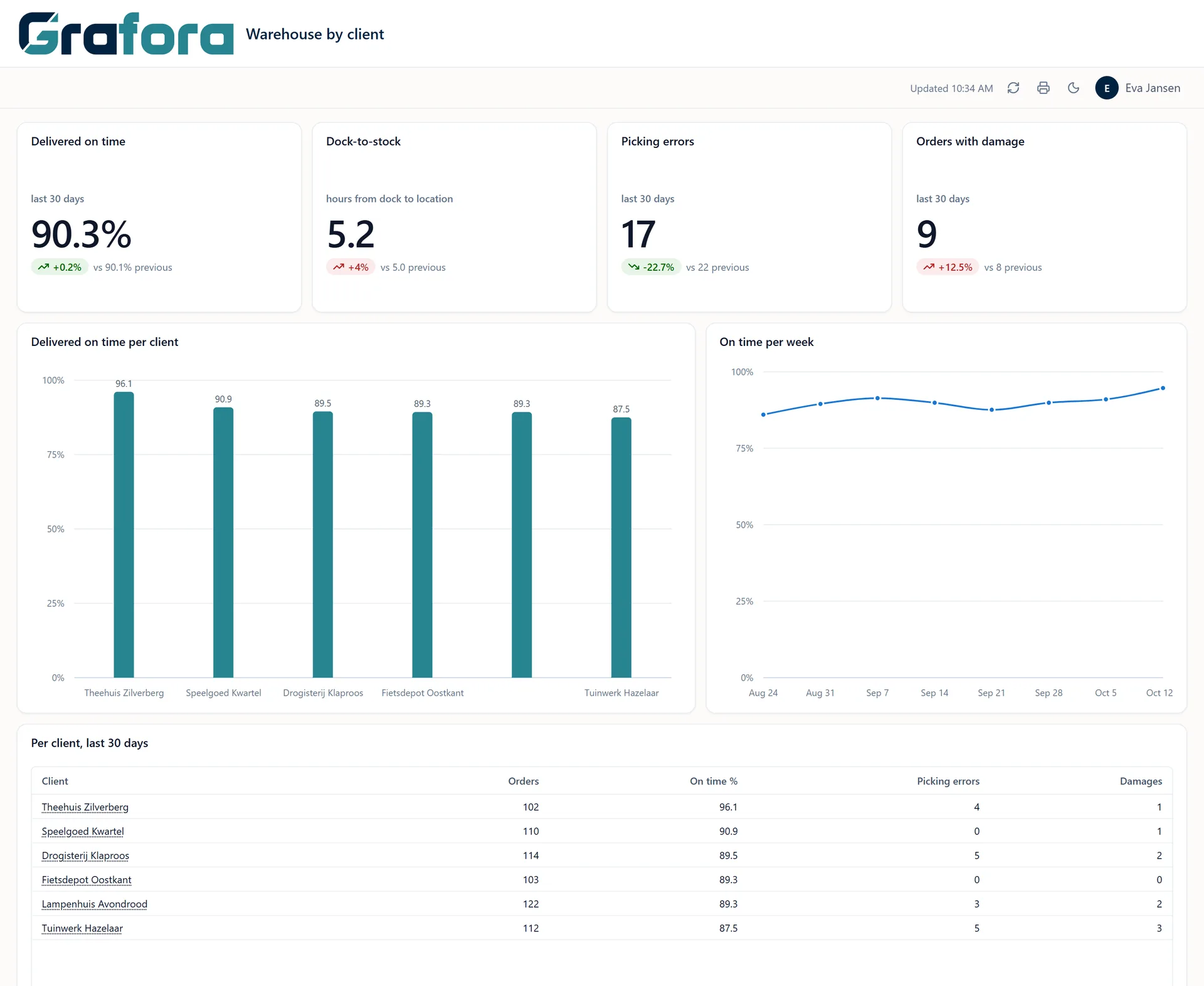Image resolution: width=1204 pixels, height=986 pixels.
Task: Click the print dashboard icon
Action: (1043, 88)
